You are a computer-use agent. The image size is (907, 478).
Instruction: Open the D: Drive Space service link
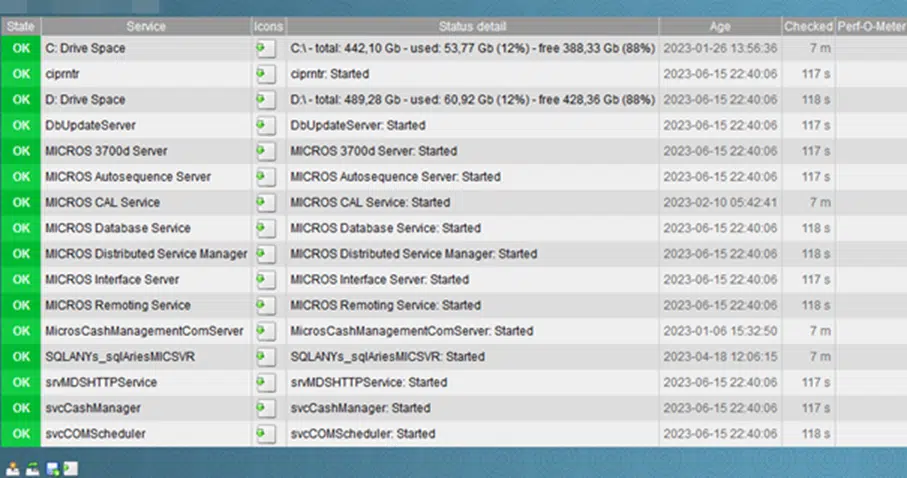85,100
